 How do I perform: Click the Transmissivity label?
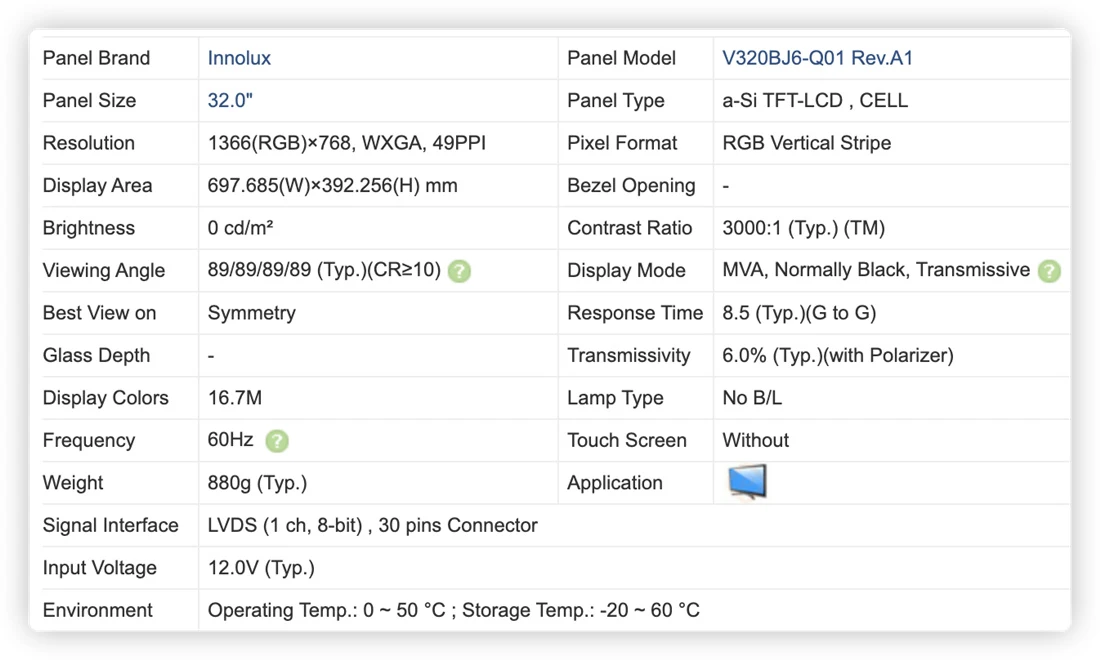coord(629,356)
